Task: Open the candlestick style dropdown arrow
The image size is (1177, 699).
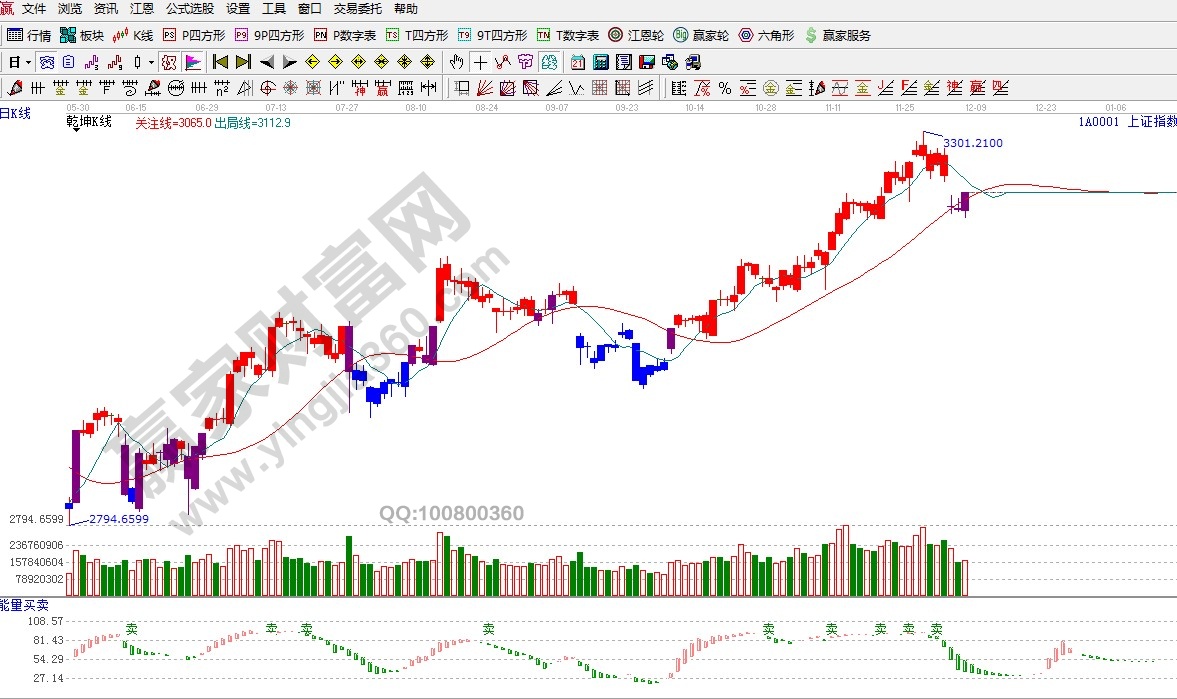Action: pyautogui.click(x=152, y=62)
